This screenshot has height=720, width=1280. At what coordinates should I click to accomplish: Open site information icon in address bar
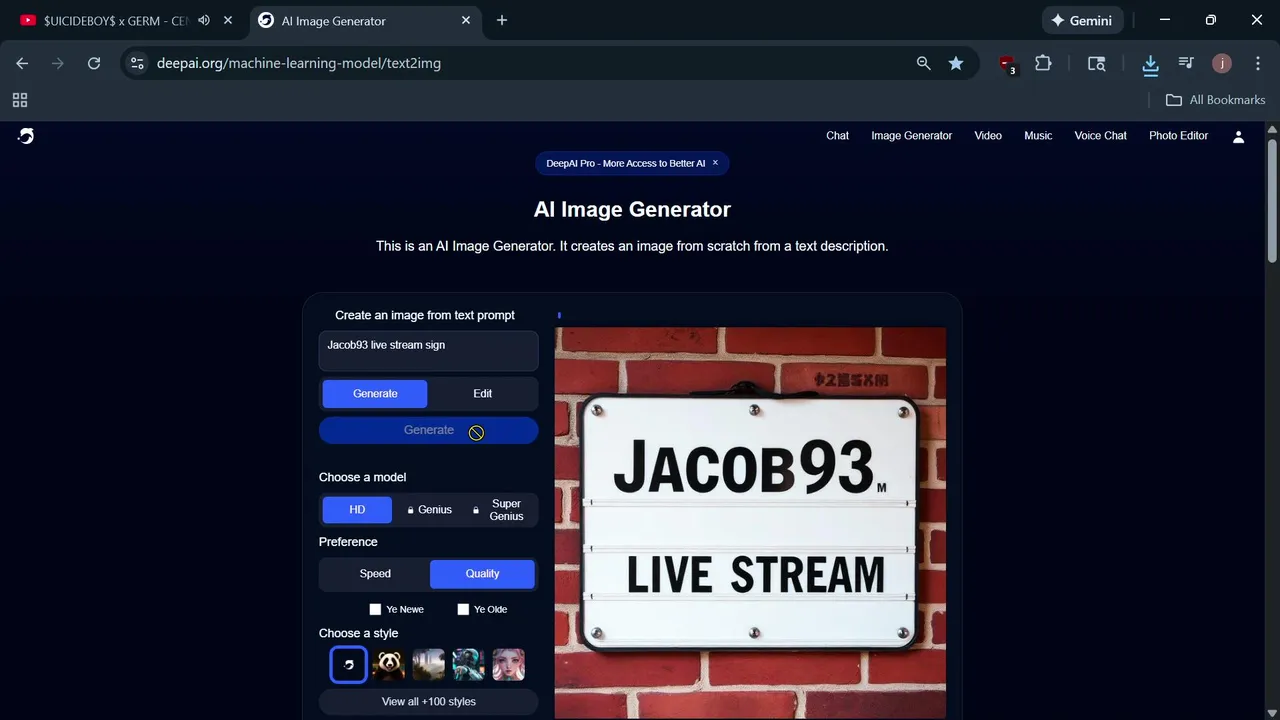137,63
